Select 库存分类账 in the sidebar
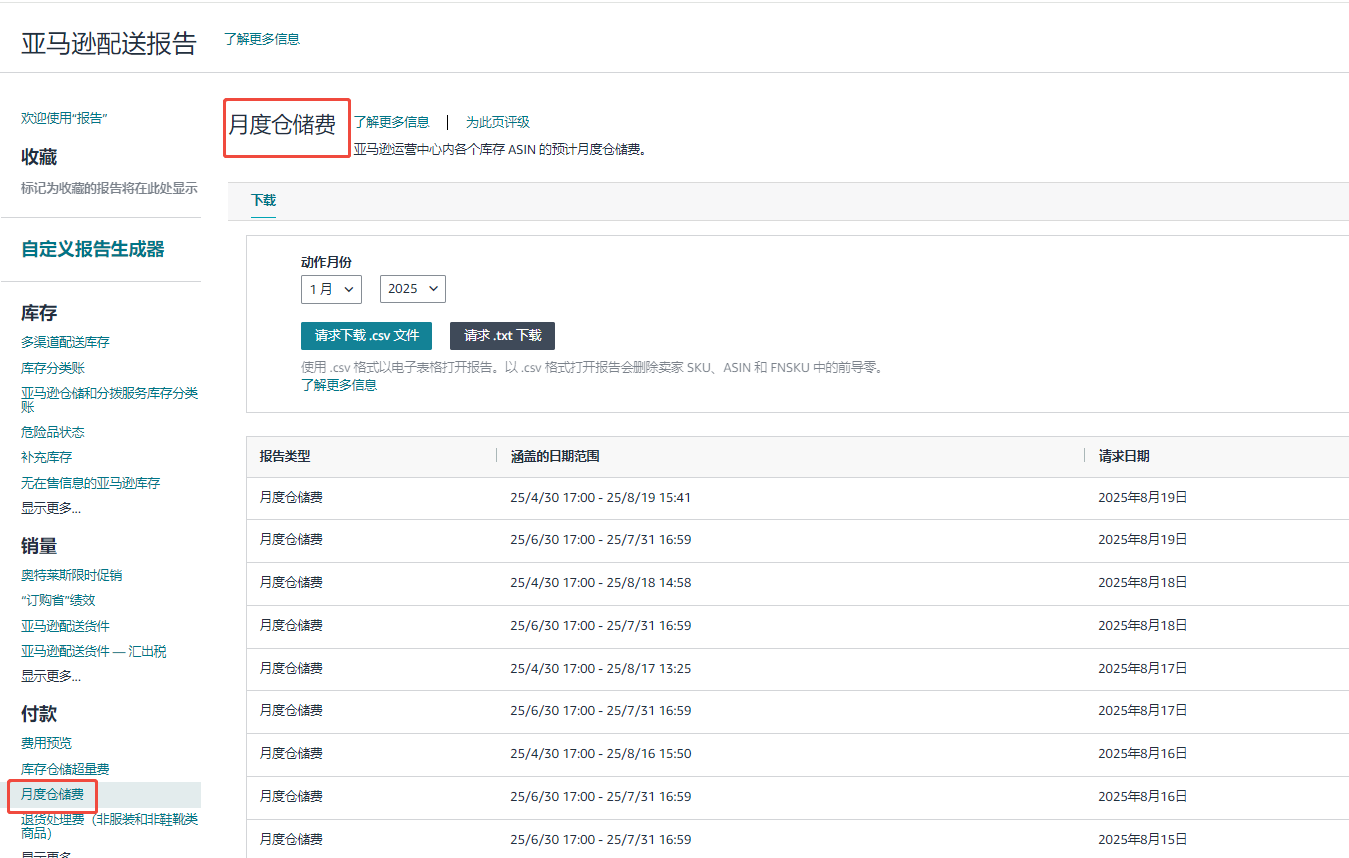 (53, 368)
